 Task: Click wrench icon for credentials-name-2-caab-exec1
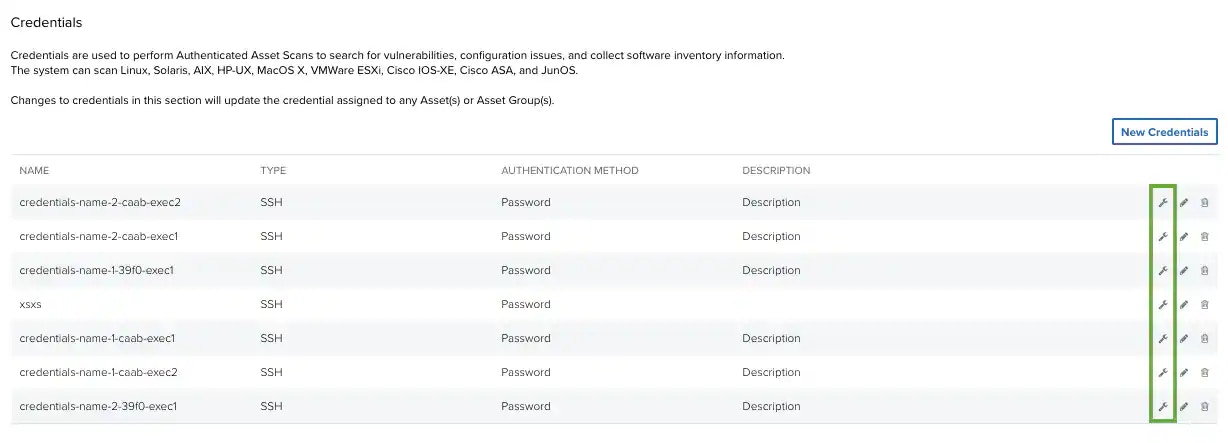(x=1163, y=237)
